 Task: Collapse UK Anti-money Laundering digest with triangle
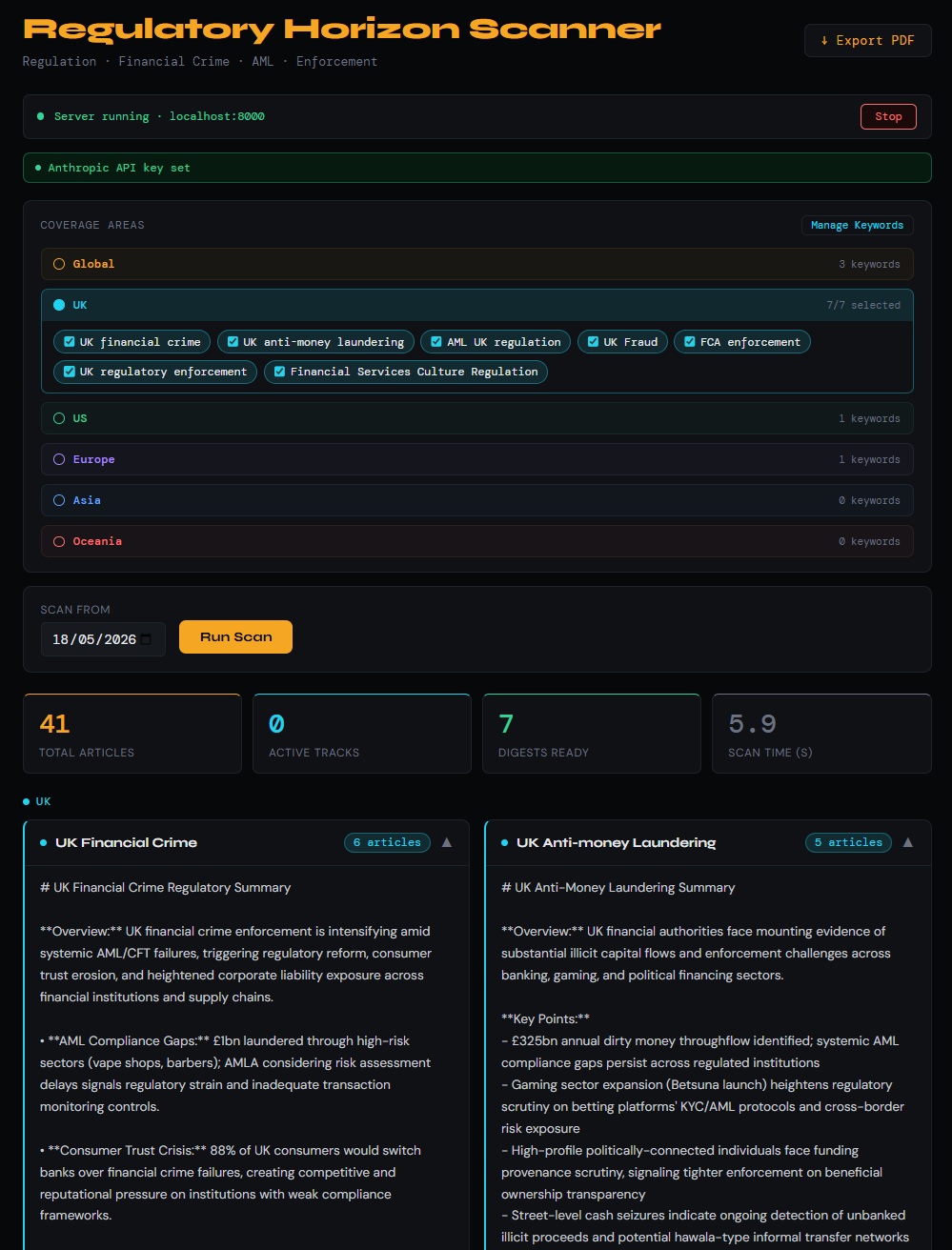click(x=908, y=842)
